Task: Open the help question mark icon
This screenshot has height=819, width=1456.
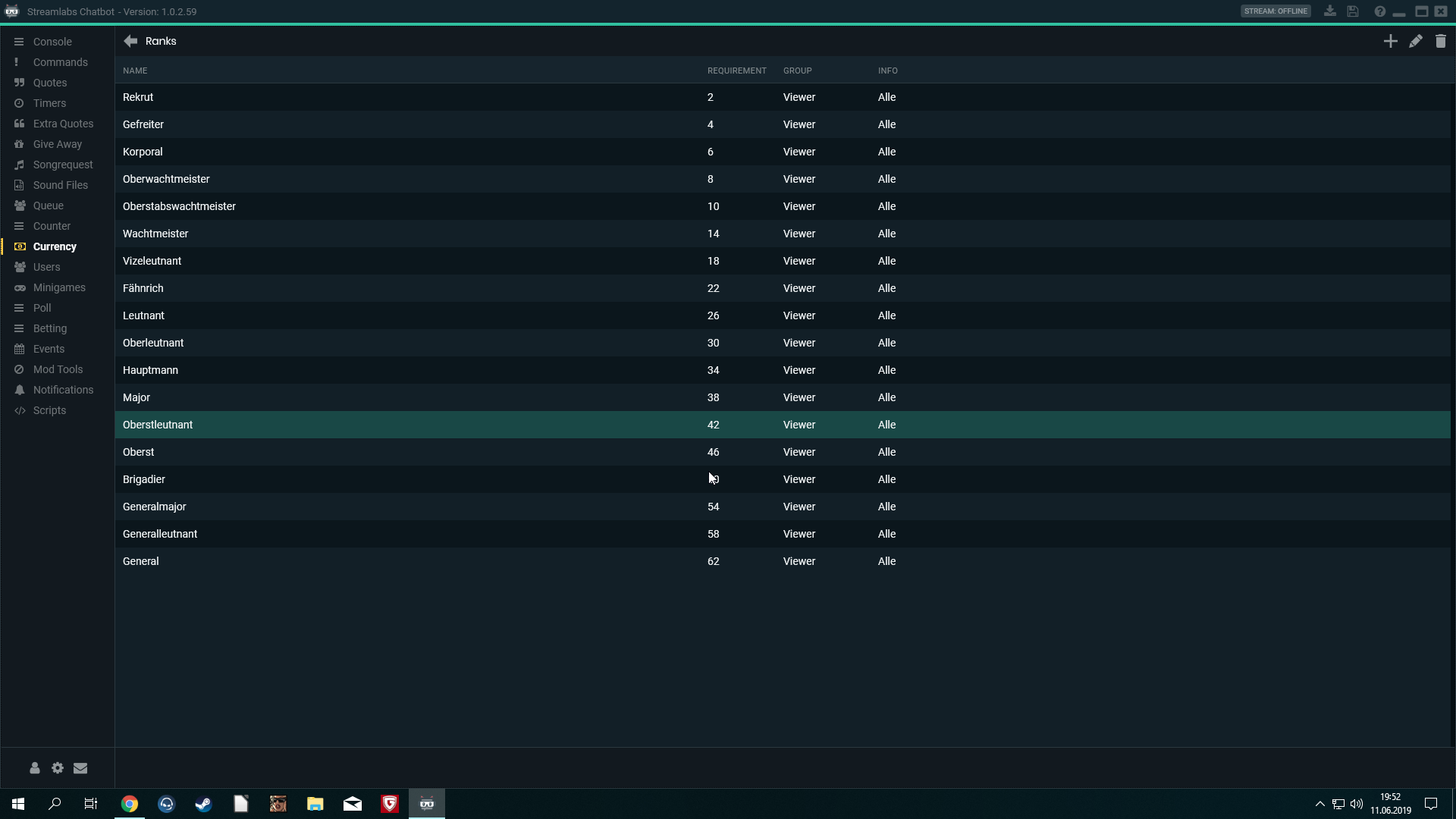Action: pos(1379,11)
